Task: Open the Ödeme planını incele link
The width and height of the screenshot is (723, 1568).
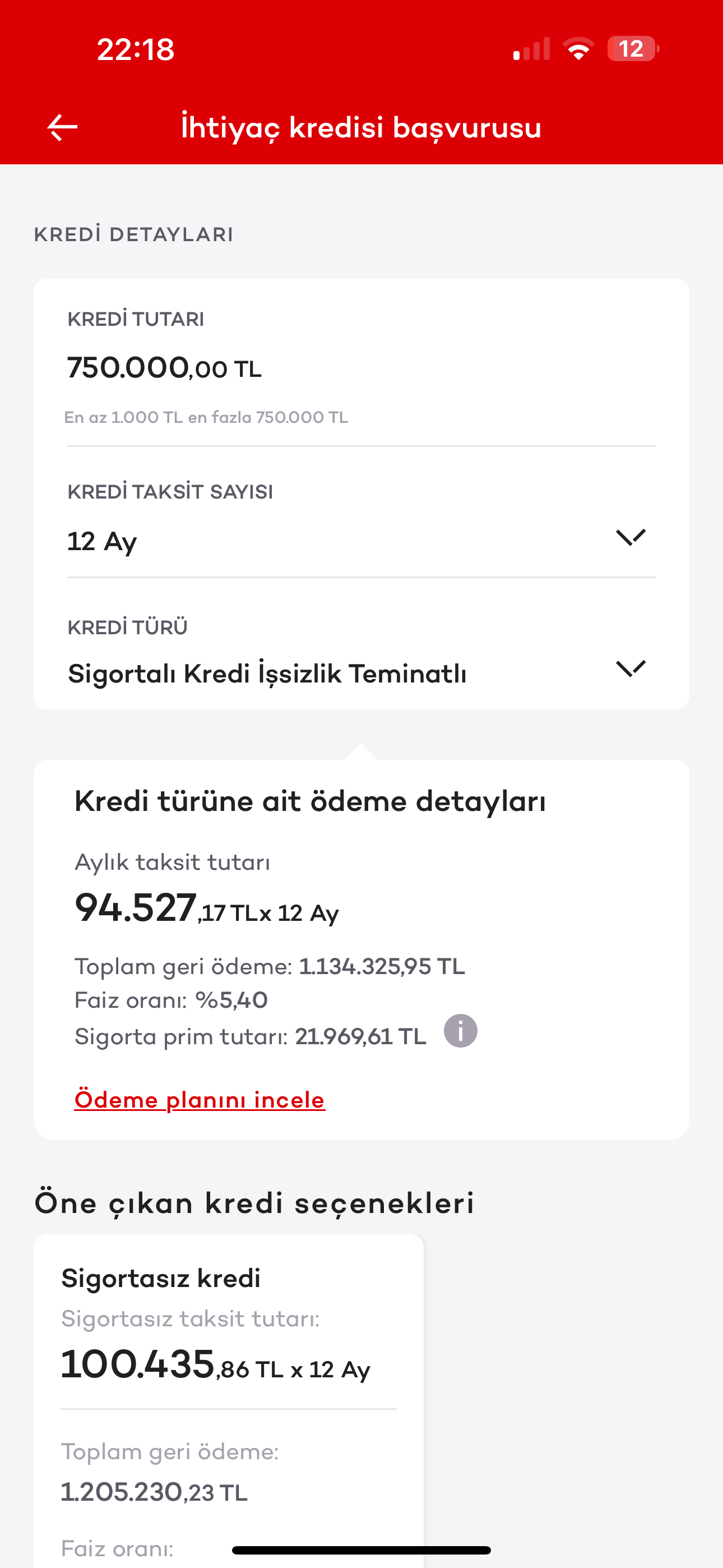Action: tap(200, 1100)
